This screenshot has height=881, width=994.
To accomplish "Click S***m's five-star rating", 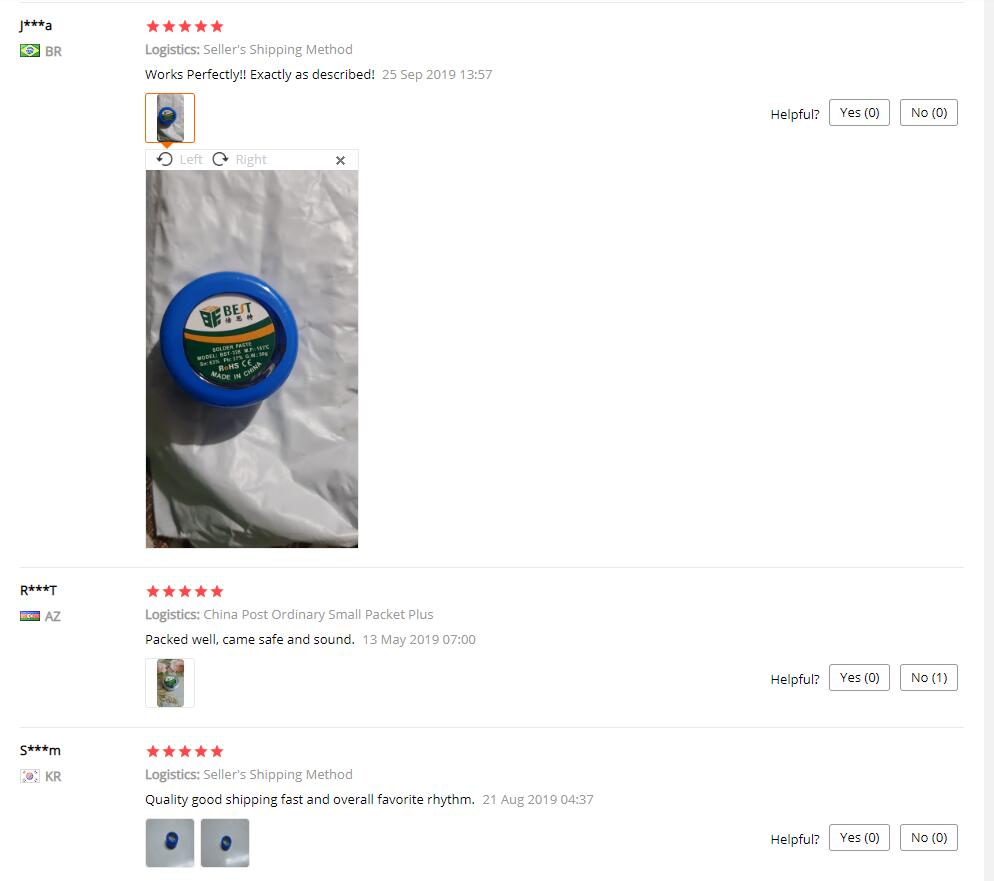I will pyautogui.click(x=184, y=751).
